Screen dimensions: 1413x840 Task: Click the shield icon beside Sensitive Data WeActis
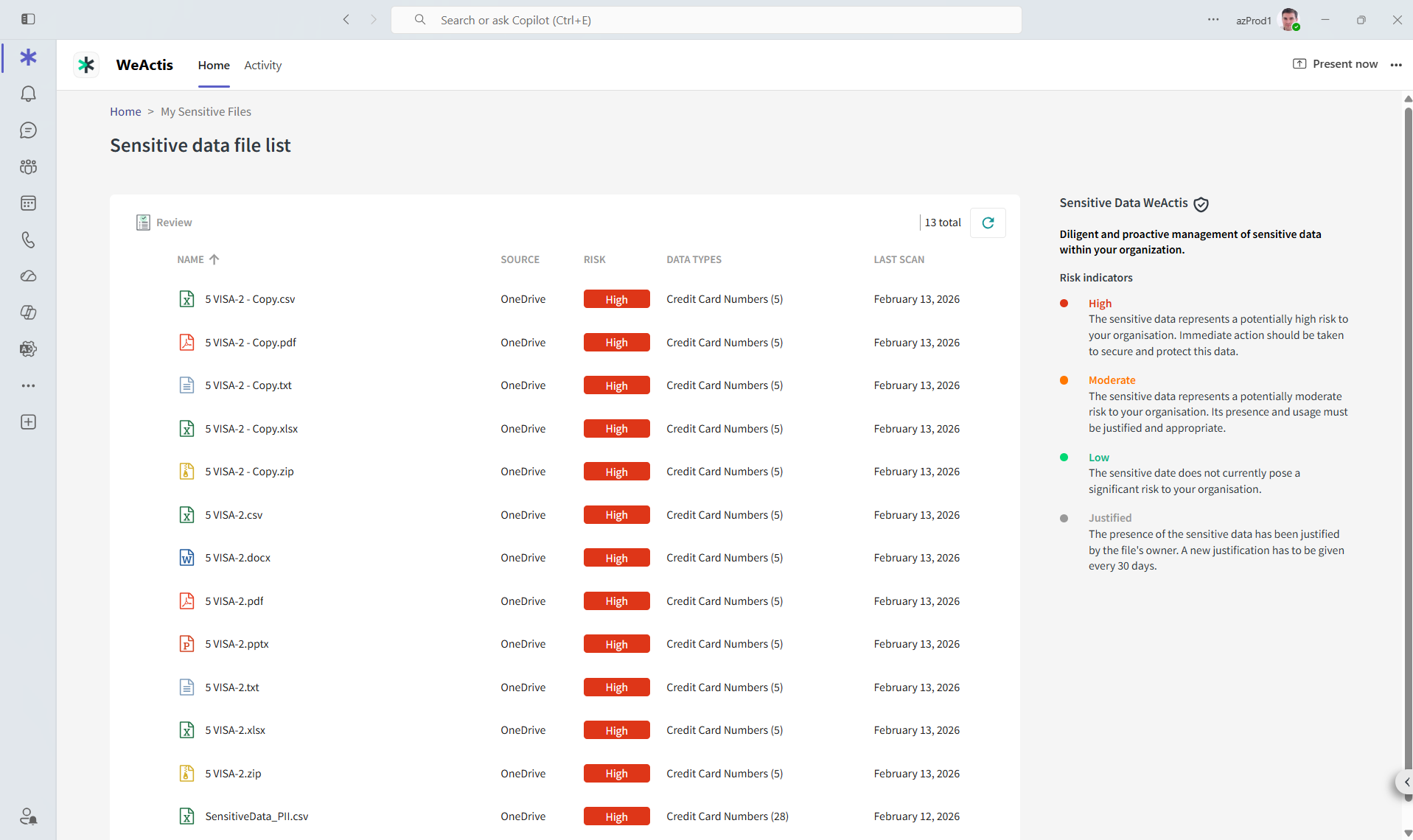pos(1201,204)
